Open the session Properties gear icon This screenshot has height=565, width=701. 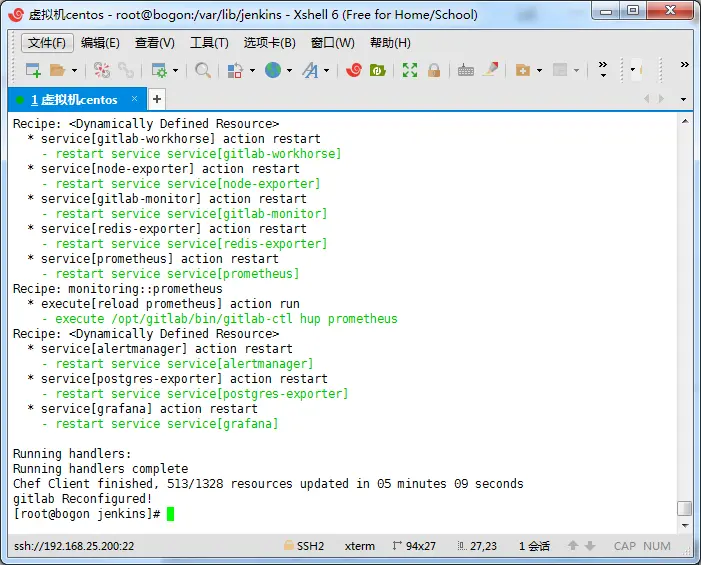(158, 70)
